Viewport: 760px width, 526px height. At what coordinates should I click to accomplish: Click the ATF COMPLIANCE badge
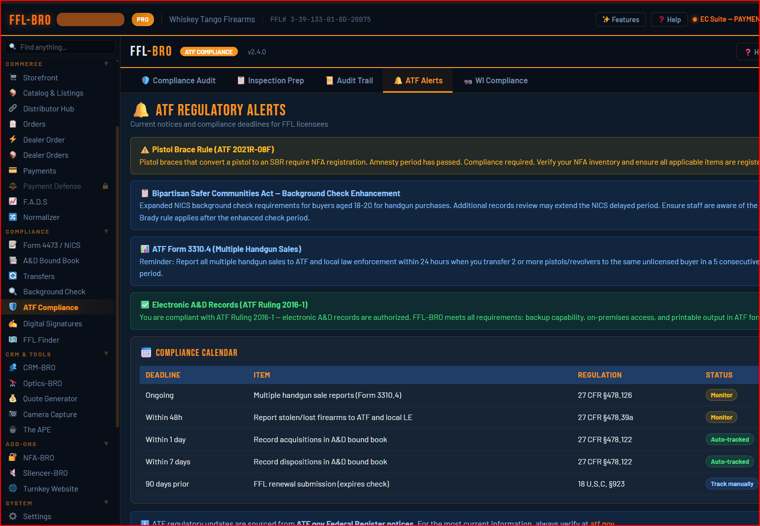209,52
